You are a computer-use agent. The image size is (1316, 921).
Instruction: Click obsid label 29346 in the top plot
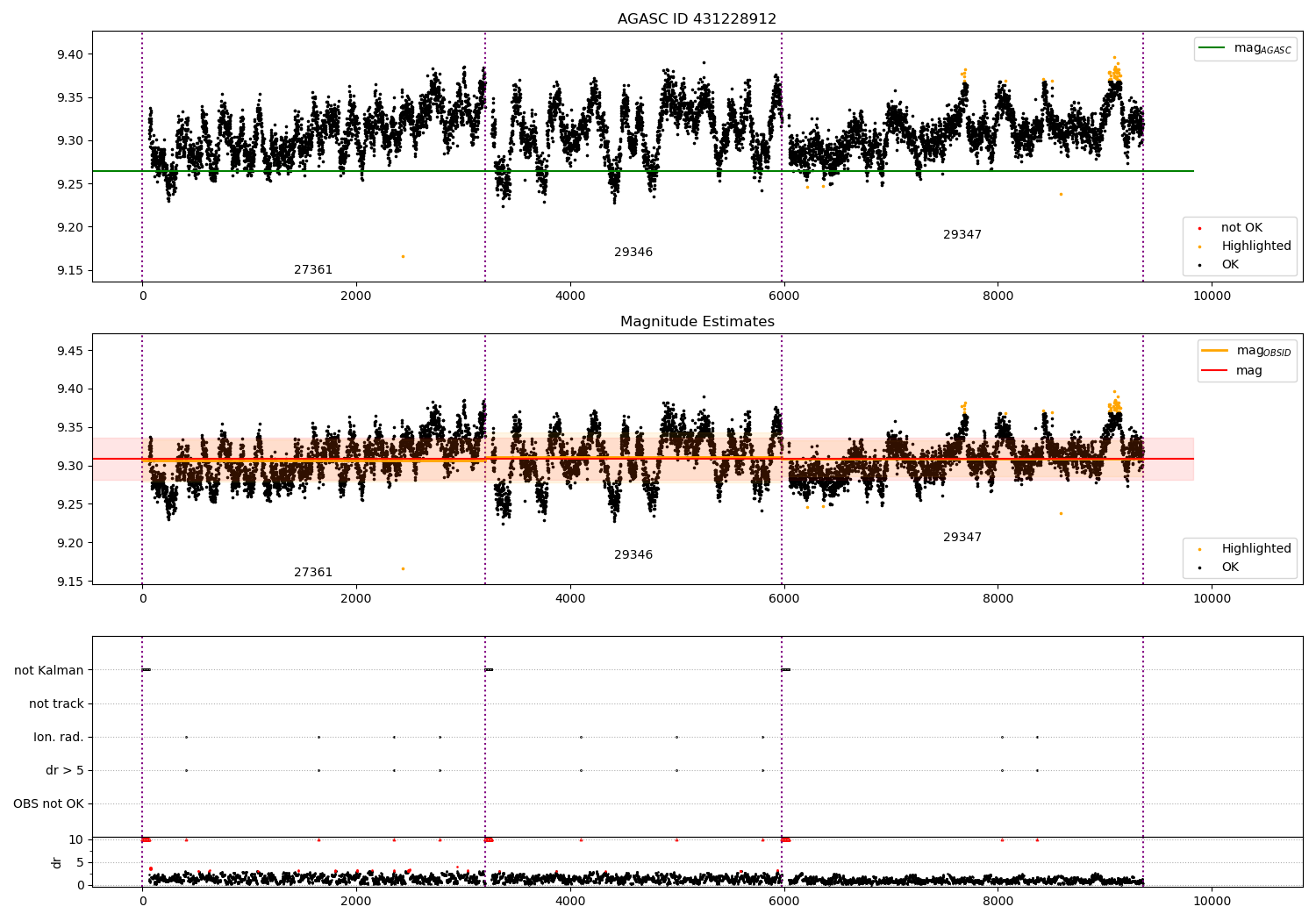coord(633,253)
